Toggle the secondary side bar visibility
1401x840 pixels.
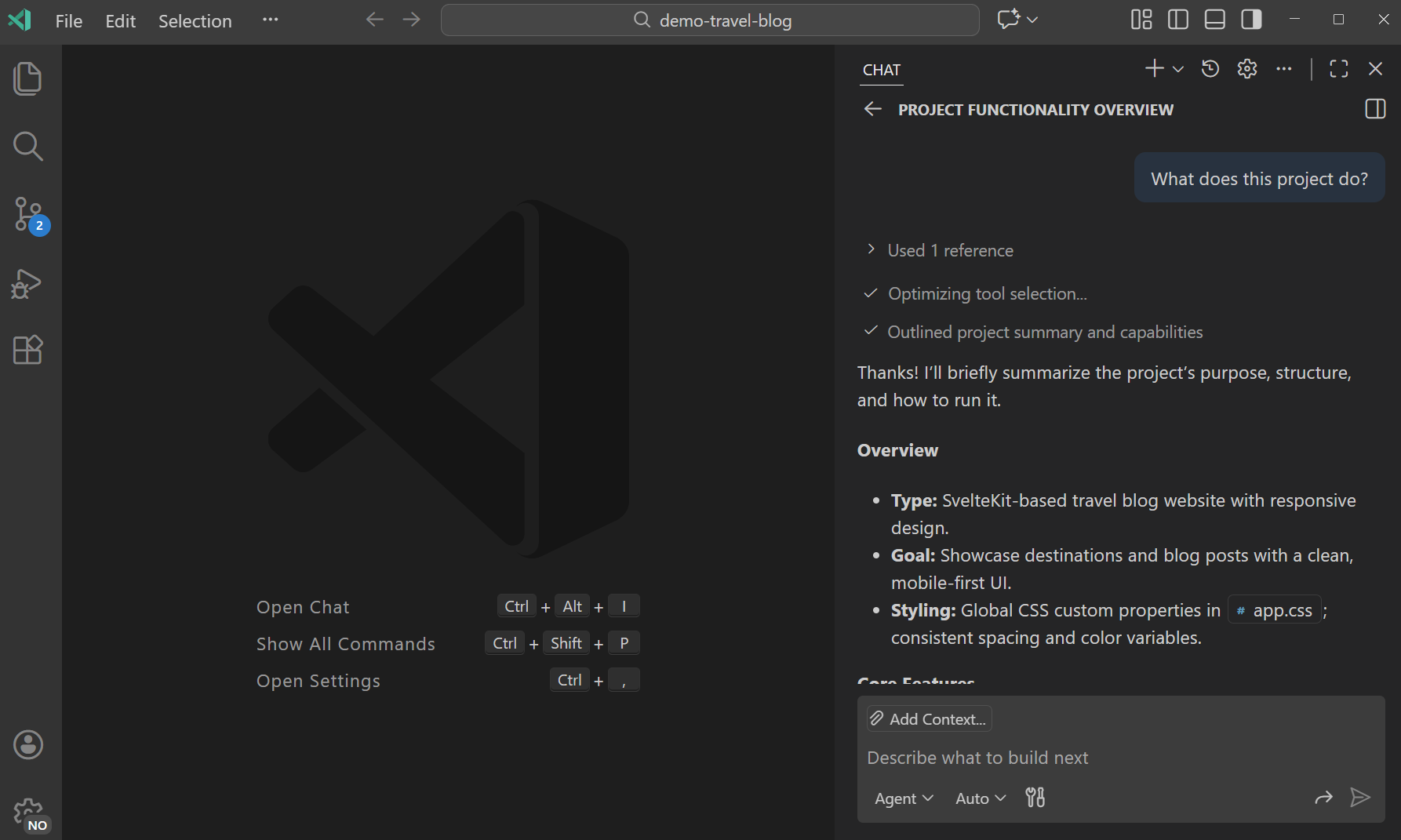click(1252, 20)
